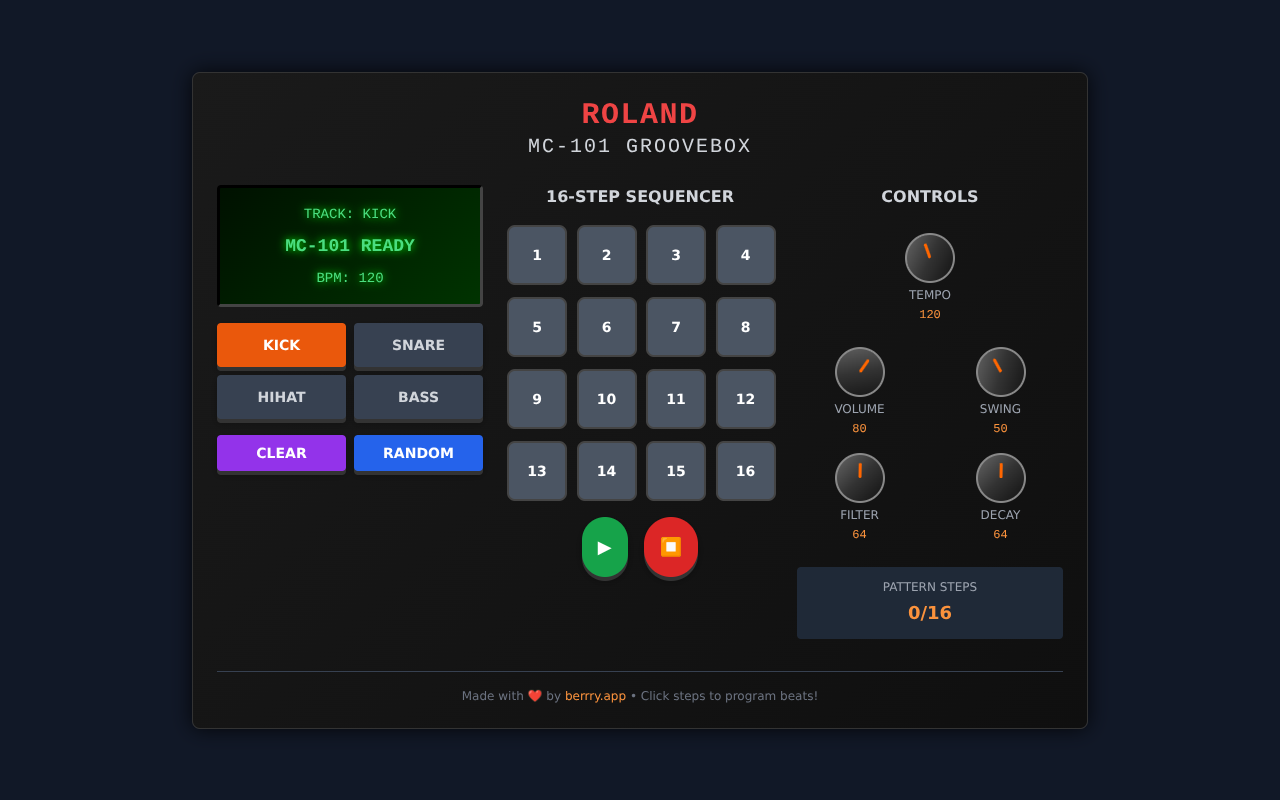Viewport: 1280px width, 800px height.
Task: Adjust the VOLUME knob
Action: [859, 372]
